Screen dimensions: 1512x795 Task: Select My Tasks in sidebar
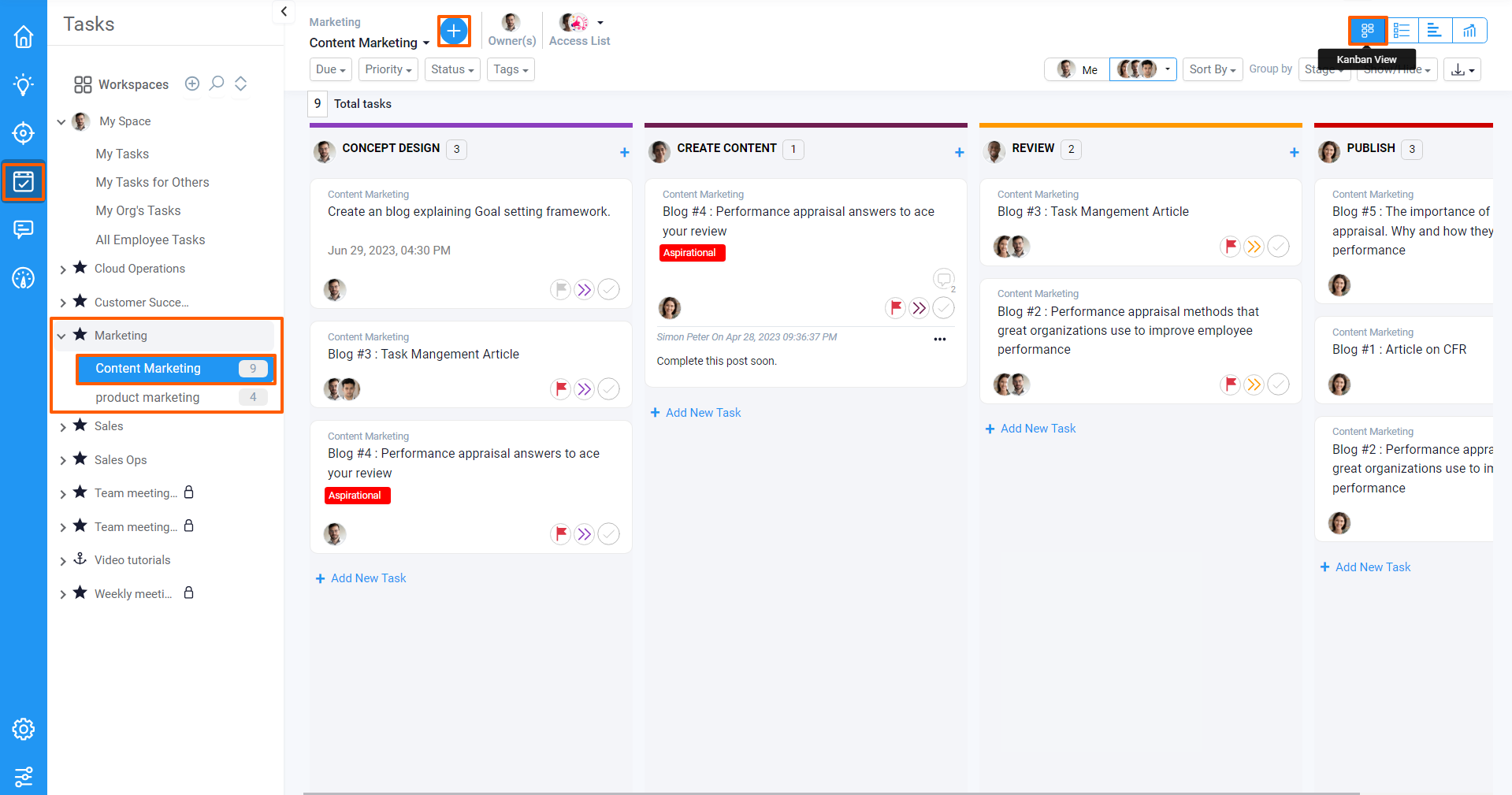coord(122,154)
